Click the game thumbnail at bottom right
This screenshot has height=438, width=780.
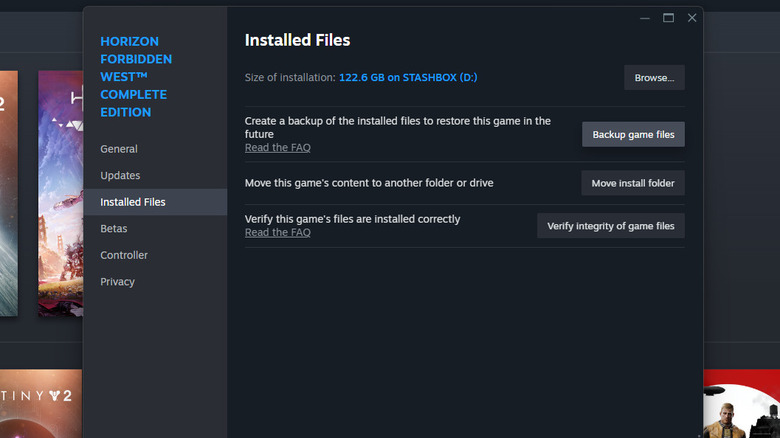741,403
